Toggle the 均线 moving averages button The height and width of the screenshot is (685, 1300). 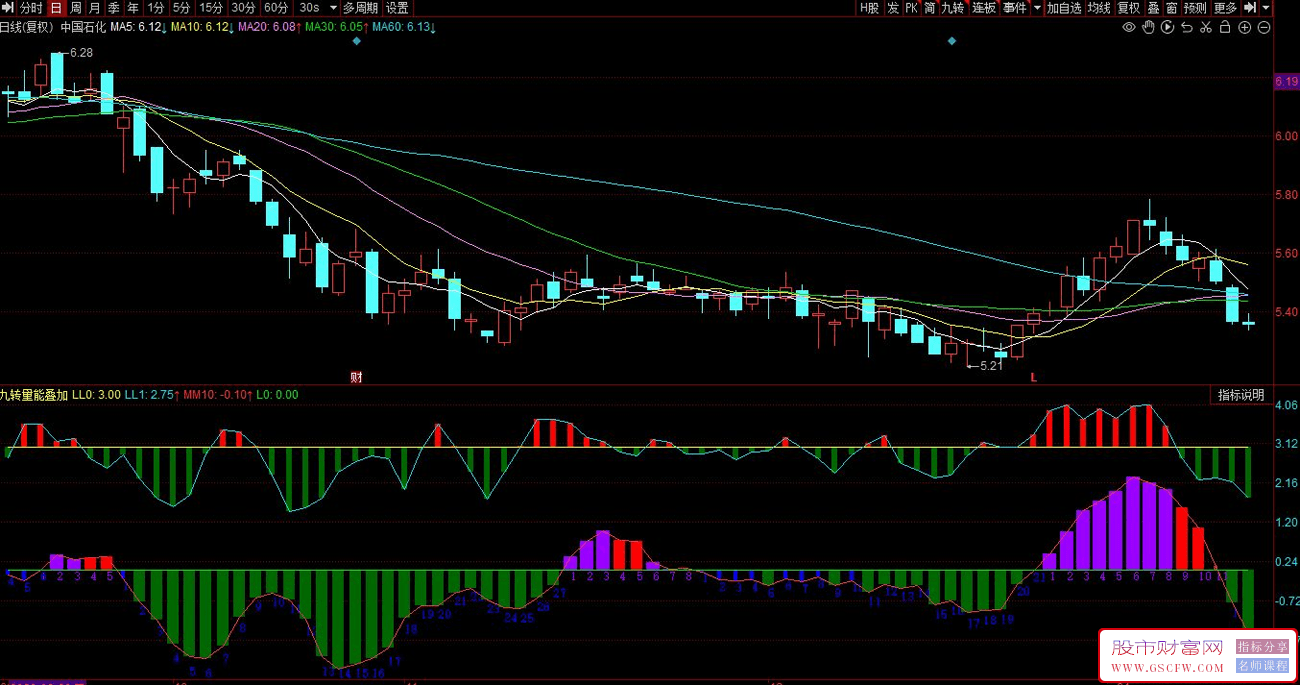pyautogui.click(x=1100, y=7)
